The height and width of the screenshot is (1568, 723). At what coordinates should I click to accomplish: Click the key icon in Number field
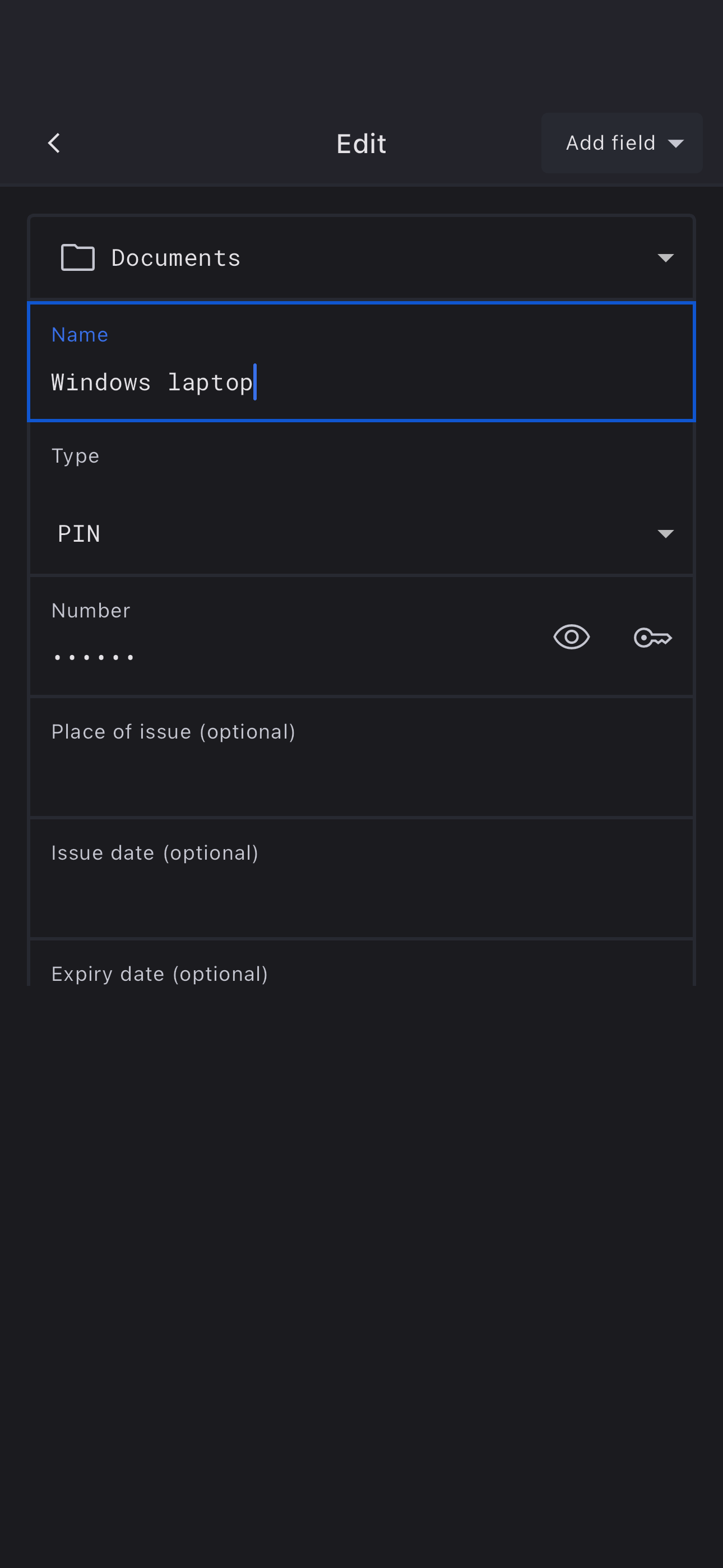[x=652, y=637]
